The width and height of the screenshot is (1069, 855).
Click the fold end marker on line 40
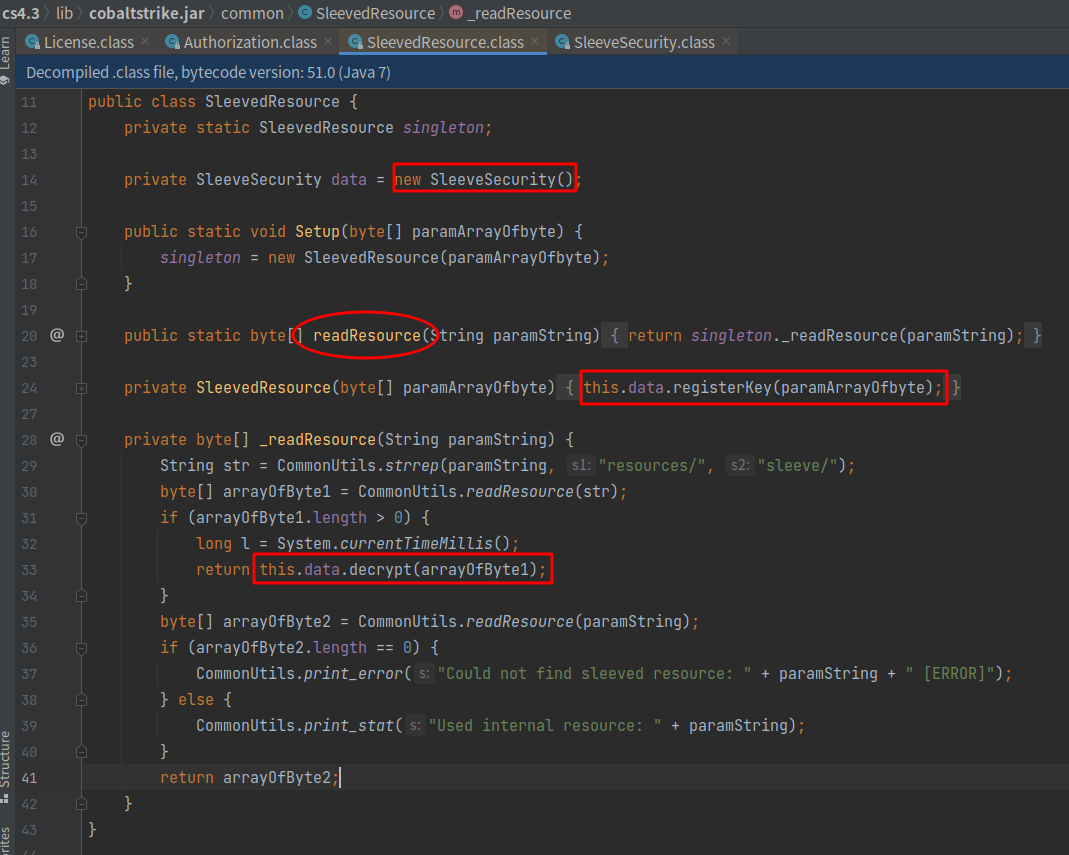pyautogui.click(x=81, y=751)
